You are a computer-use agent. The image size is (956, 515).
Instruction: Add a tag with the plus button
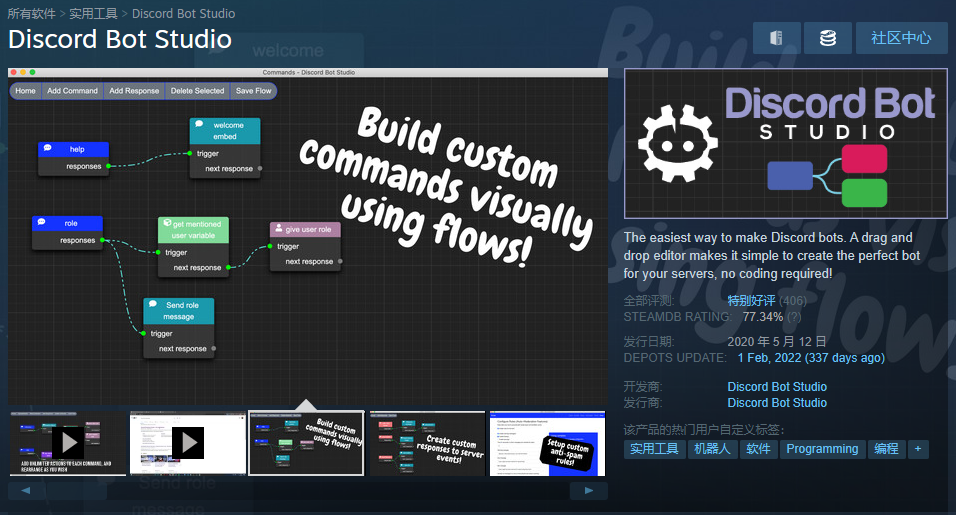pos(918,449)
